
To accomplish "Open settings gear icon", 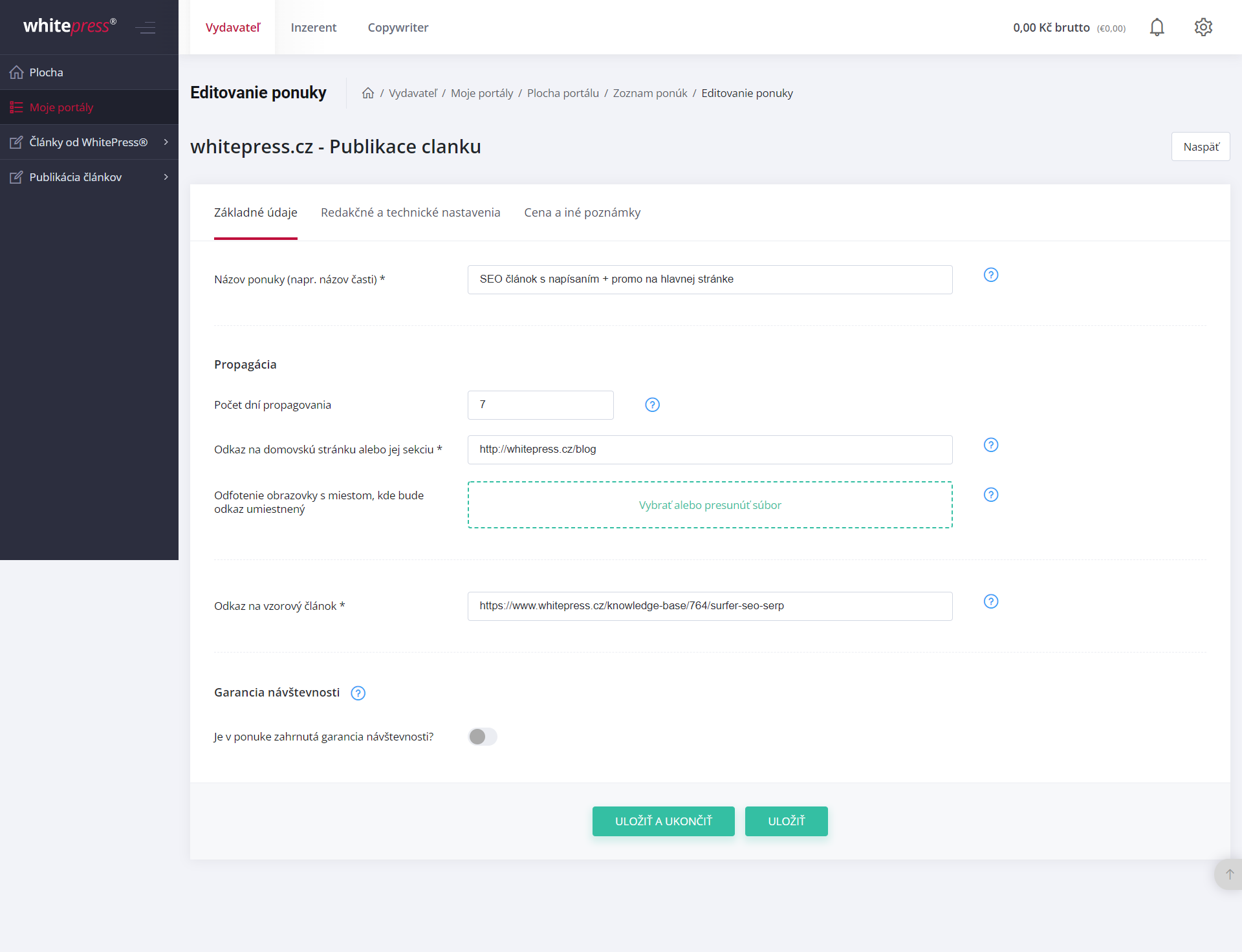I will pyautogui.click(x=1203, y=27).
